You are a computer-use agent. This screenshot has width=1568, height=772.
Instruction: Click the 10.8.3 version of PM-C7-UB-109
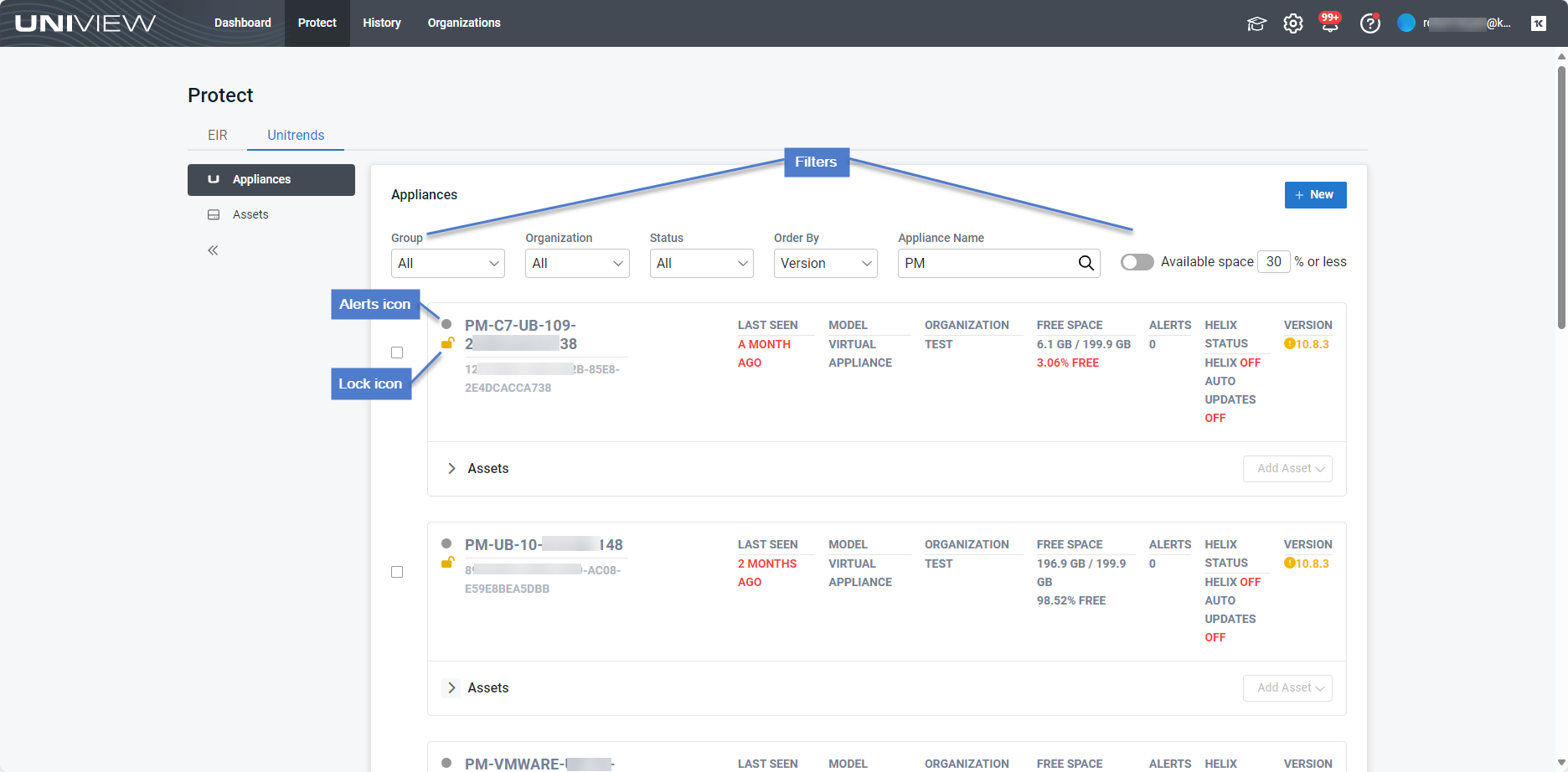point(1313,344)
